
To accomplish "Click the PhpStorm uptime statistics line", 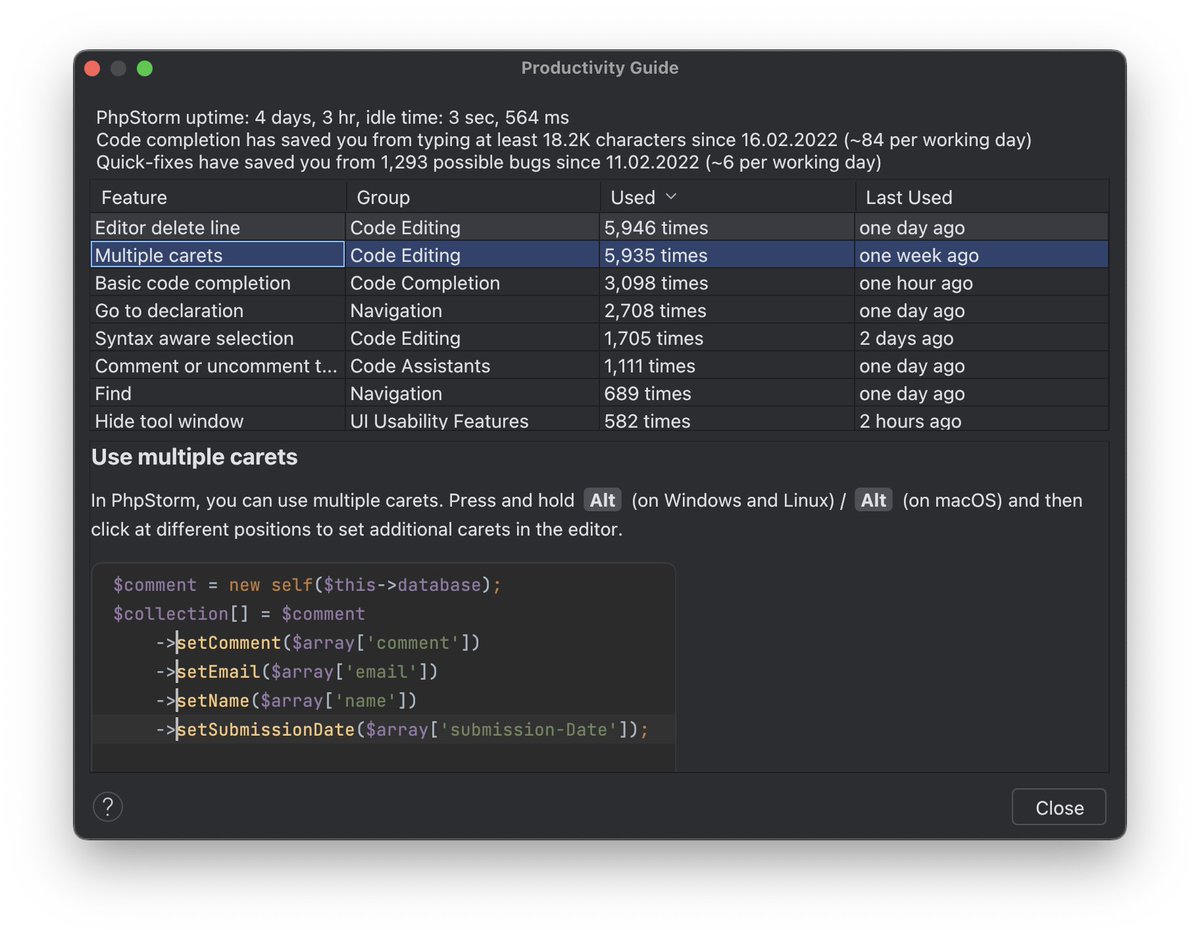I will click(333, 118).
